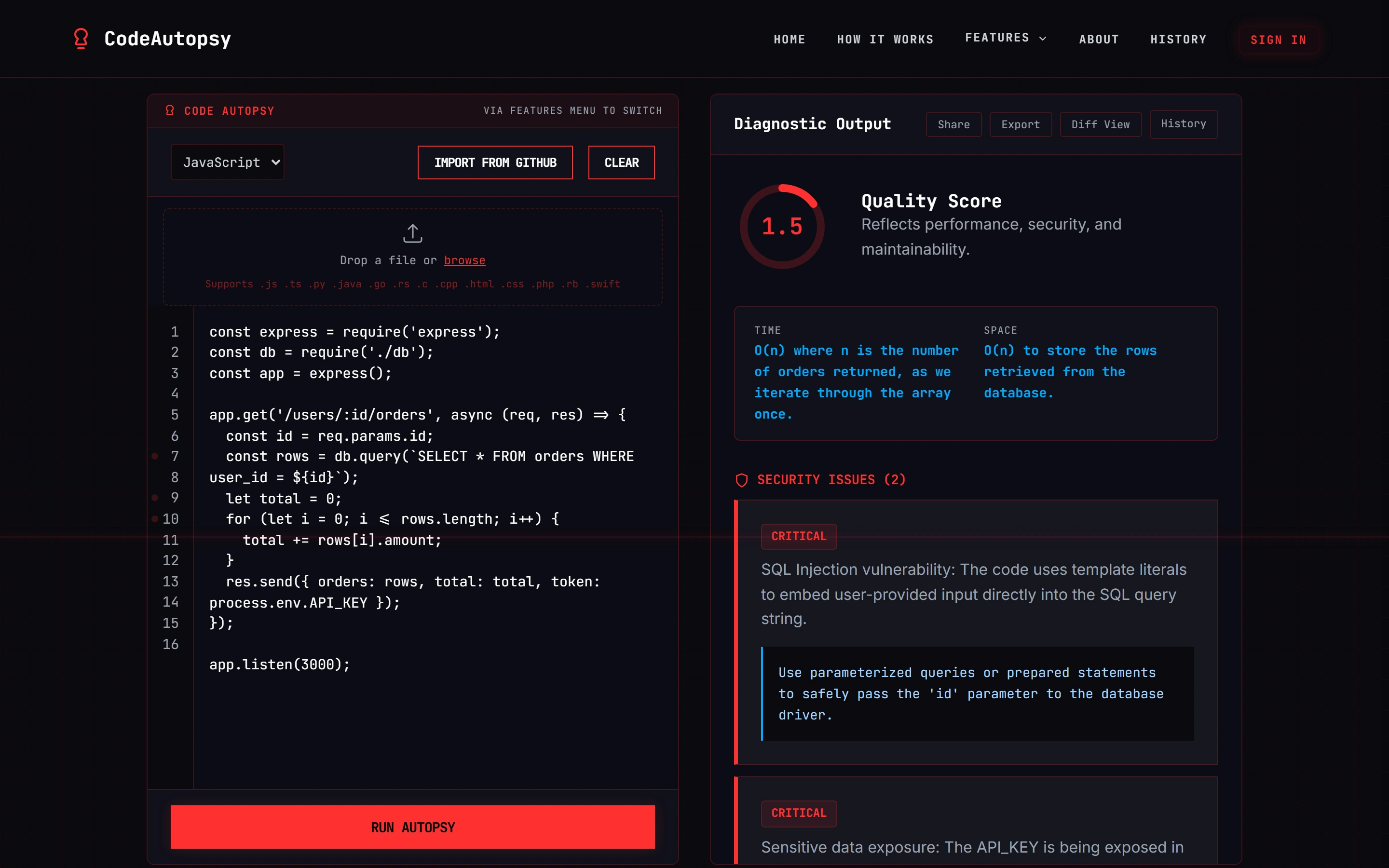The image size is (1389, 868).
Task: Click the line 'app.listen(3000);' in editor
Action: [280, 665]
